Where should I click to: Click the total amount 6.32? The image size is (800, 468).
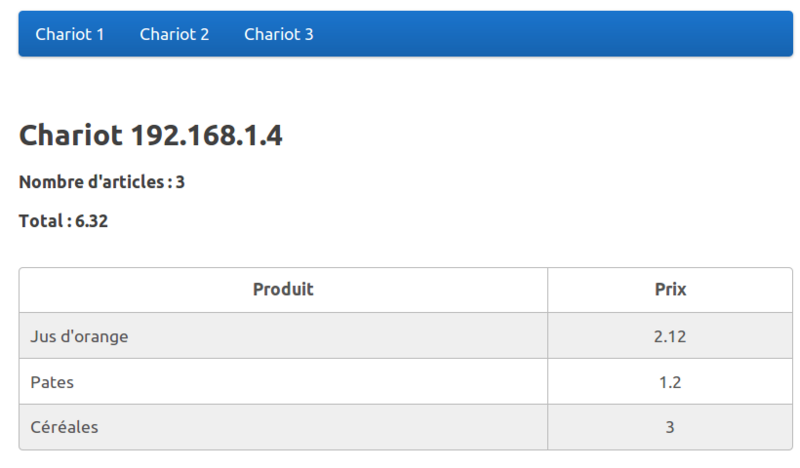coord(92,221)
